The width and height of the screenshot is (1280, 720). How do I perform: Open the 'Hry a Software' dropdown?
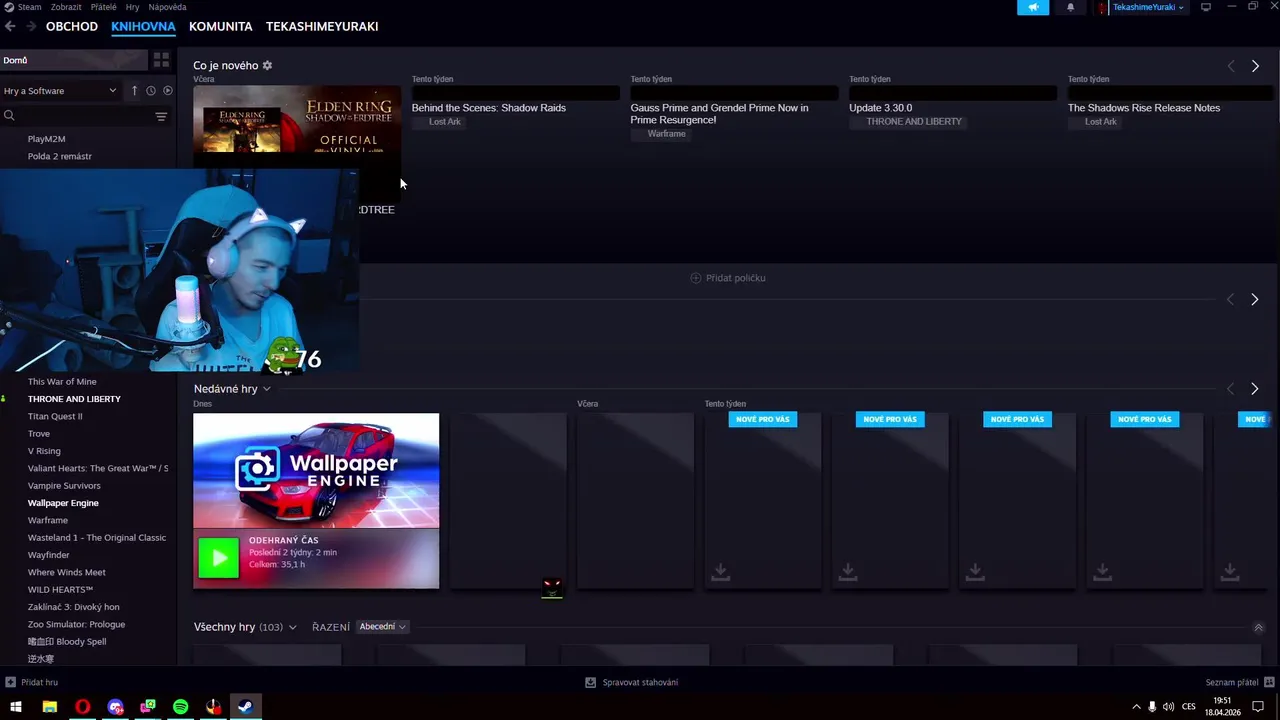60,90
